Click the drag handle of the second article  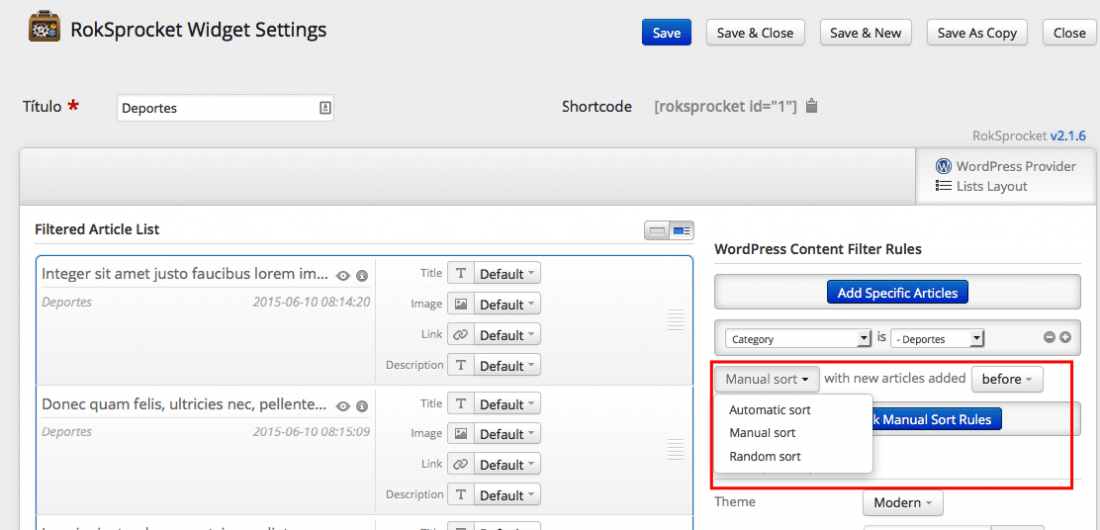[675, 449]
